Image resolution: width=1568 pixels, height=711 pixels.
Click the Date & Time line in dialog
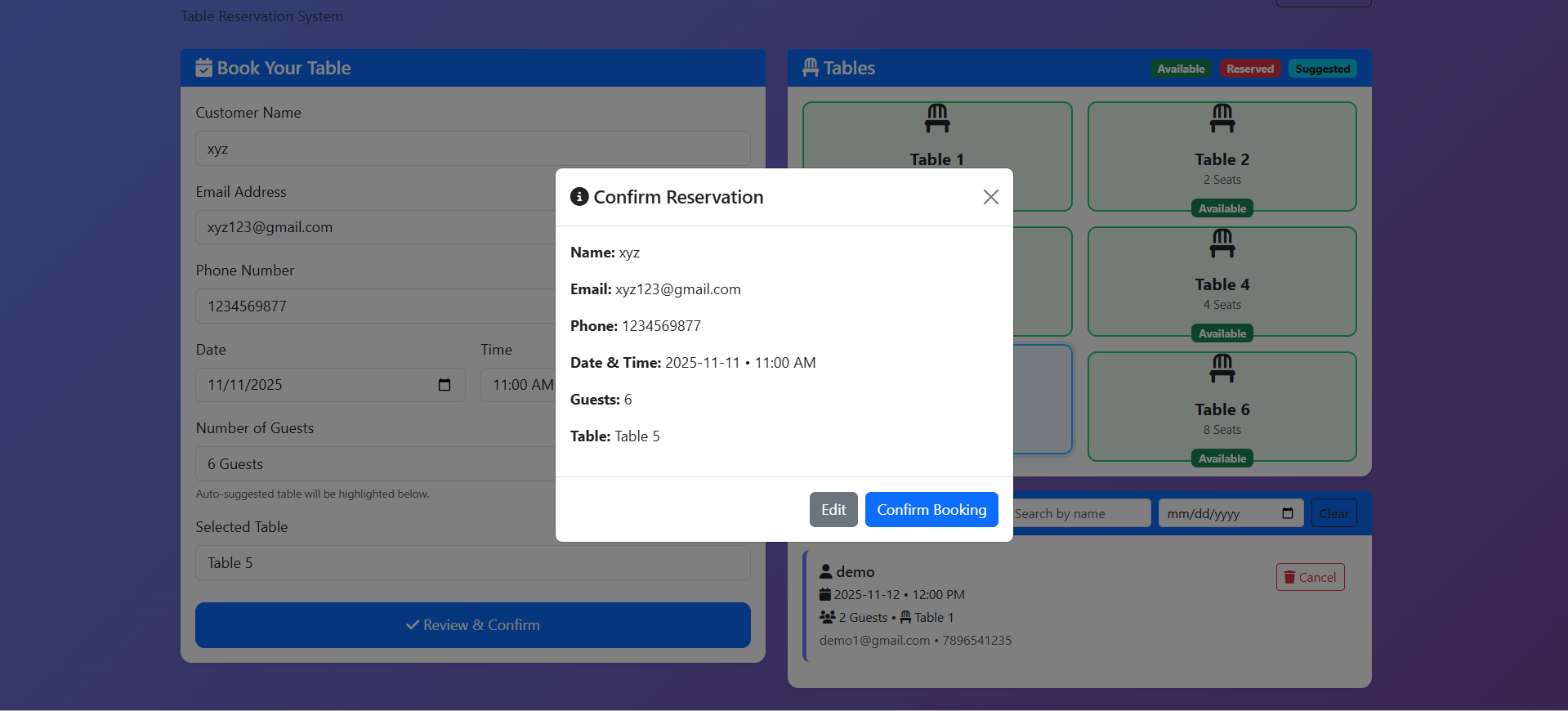click(693, 363)
